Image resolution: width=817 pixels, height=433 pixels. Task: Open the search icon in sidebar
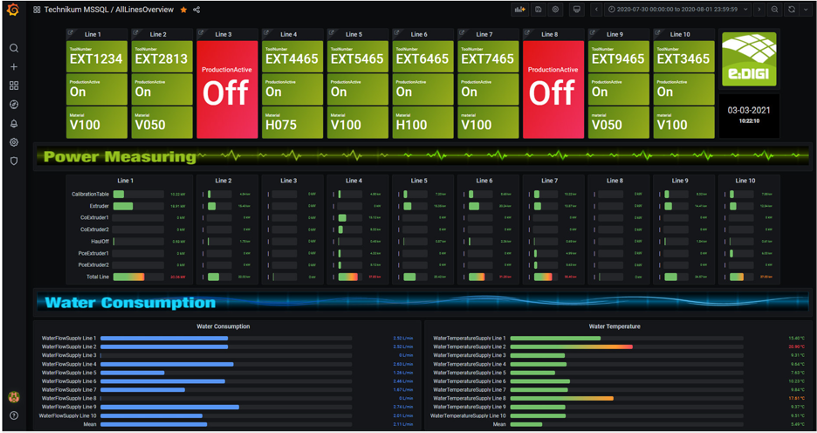[14, 48]
